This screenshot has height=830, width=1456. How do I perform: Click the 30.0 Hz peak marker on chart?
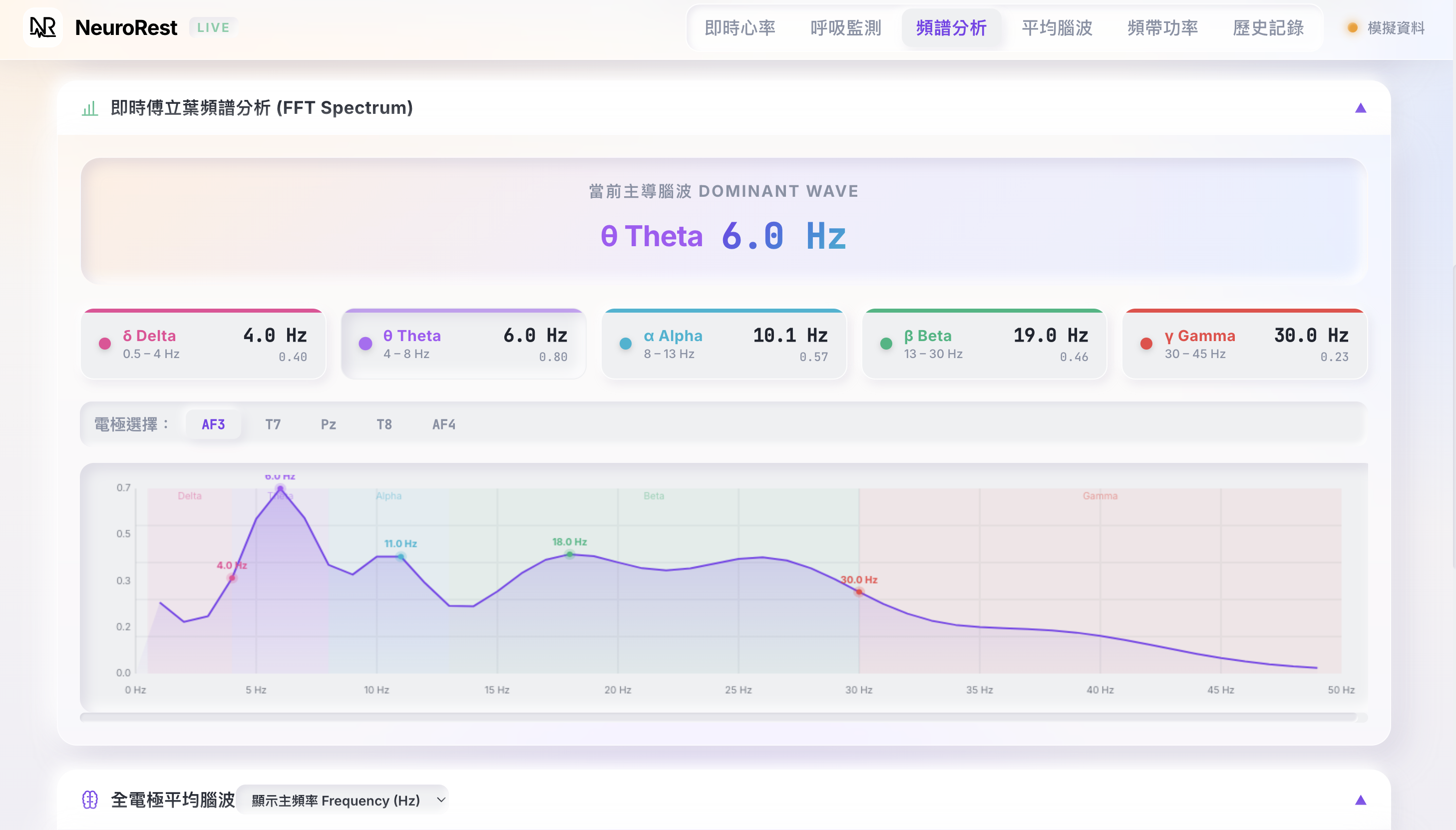859,592
